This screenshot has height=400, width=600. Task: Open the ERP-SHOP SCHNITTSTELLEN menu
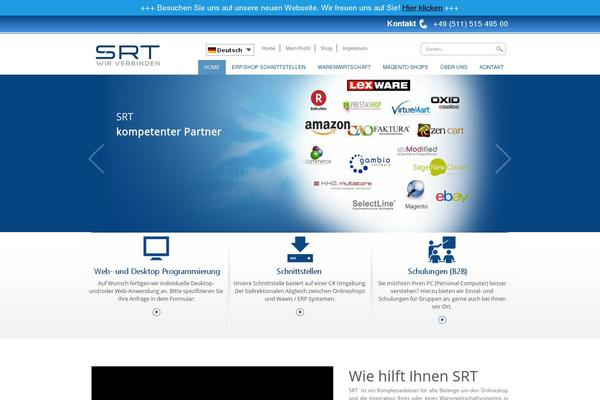(269, 67)
